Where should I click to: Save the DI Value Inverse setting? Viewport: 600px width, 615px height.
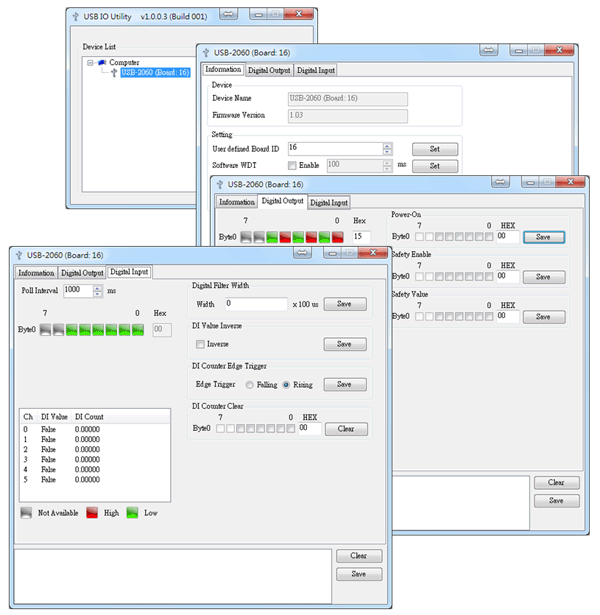345,344
